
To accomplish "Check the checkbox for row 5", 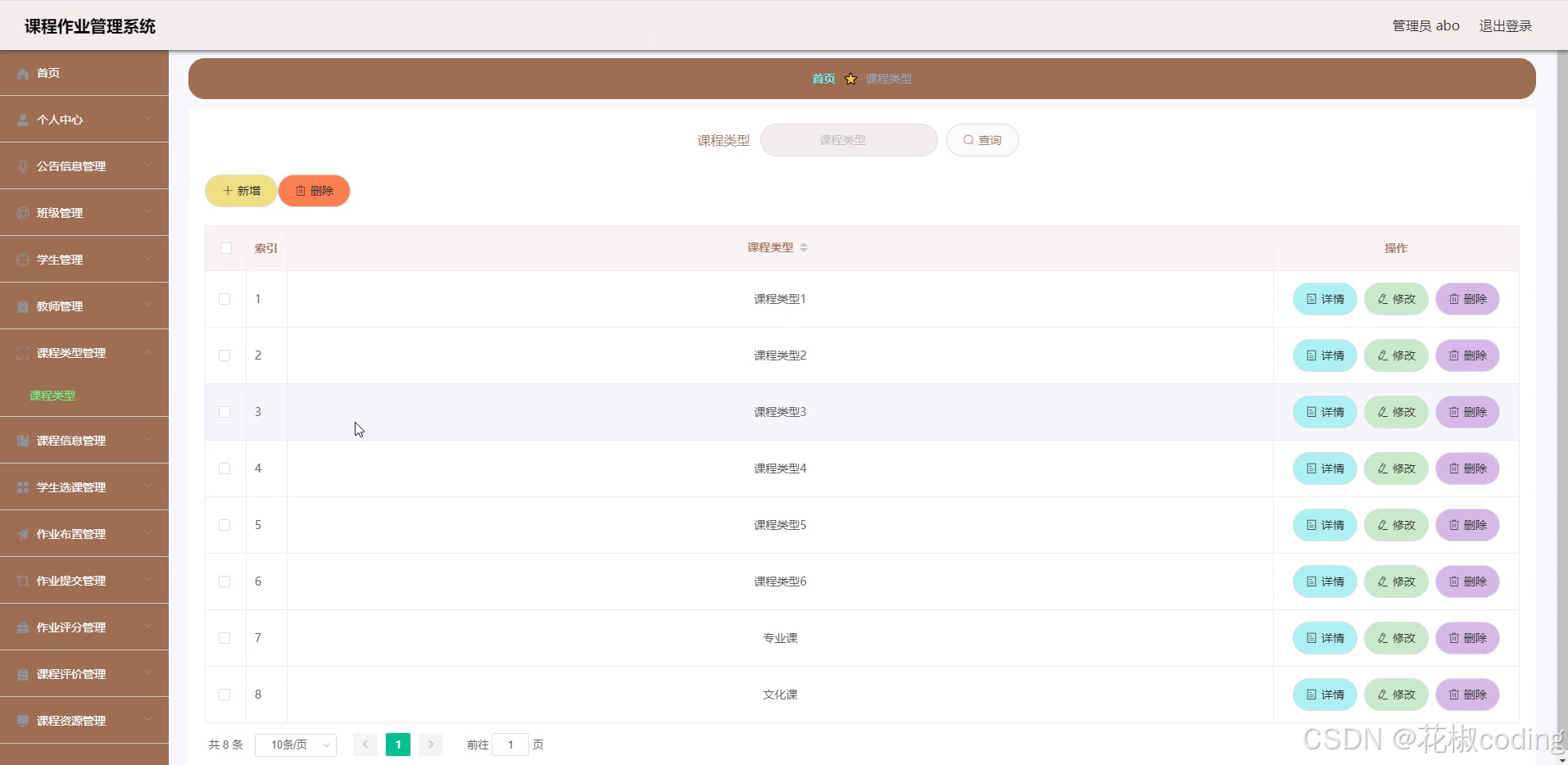I will click(x=224, y=525).
